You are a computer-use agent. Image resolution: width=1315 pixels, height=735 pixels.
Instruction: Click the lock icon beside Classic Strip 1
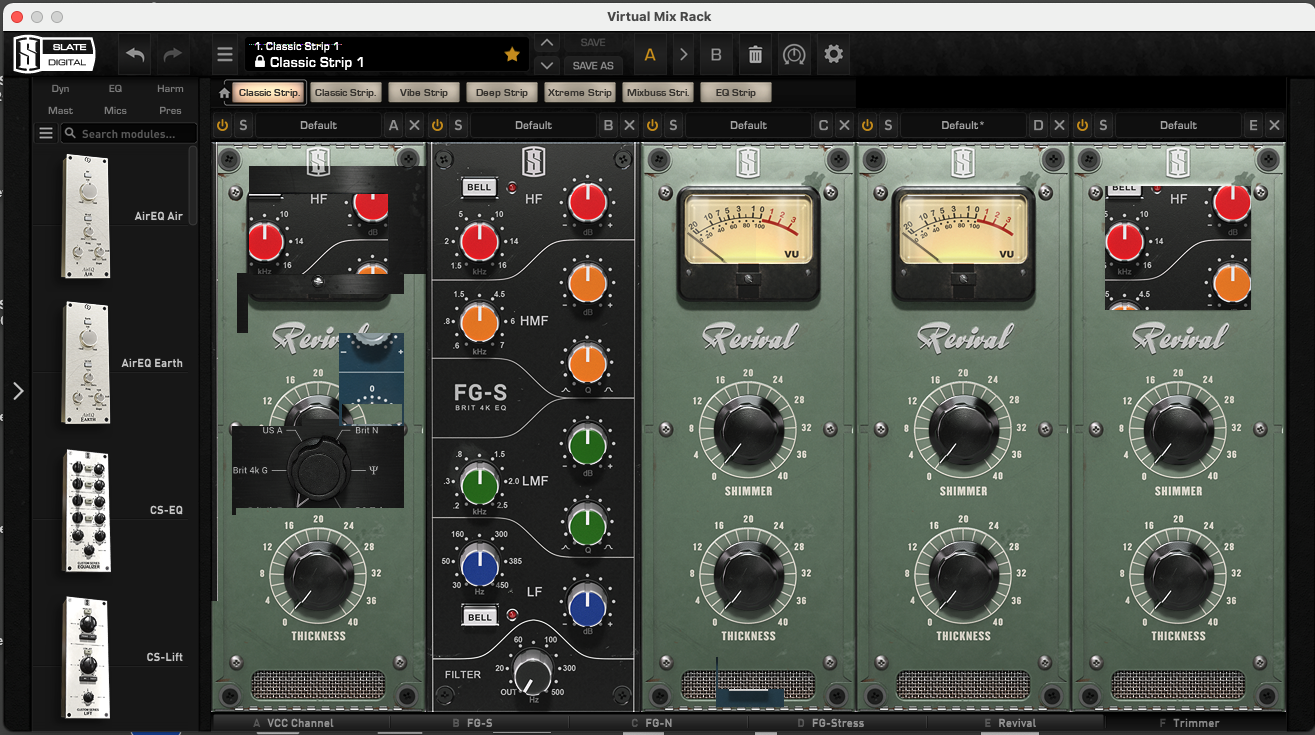click(259, 62)
